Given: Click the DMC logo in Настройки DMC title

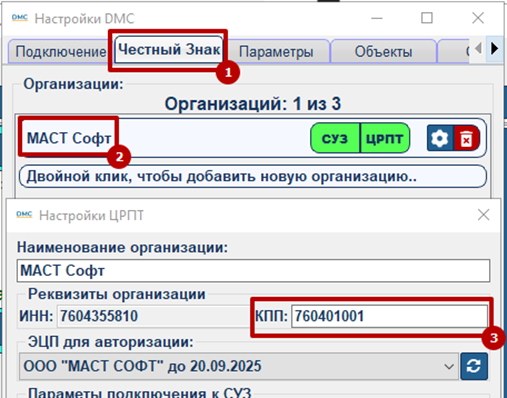Looking at the screenshot, I should click(20, 18).
